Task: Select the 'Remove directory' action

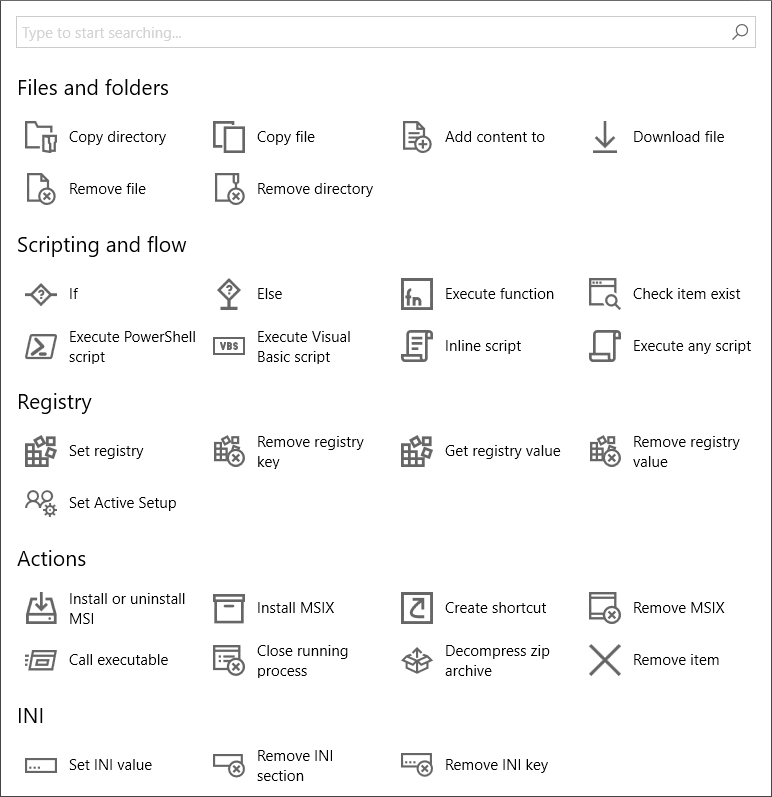Action: pos(314,189)
